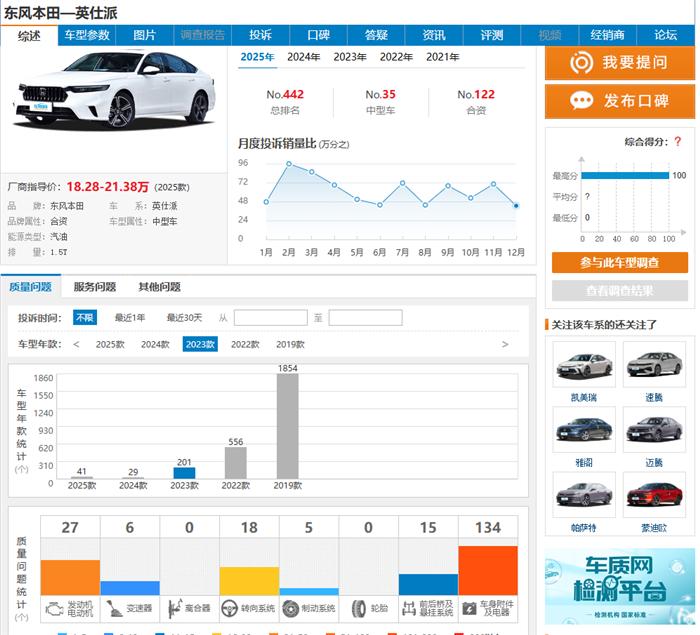Open the 车型参数 navigation tab
The width and height of the screenshot is (700, 635).
[87, 35]
